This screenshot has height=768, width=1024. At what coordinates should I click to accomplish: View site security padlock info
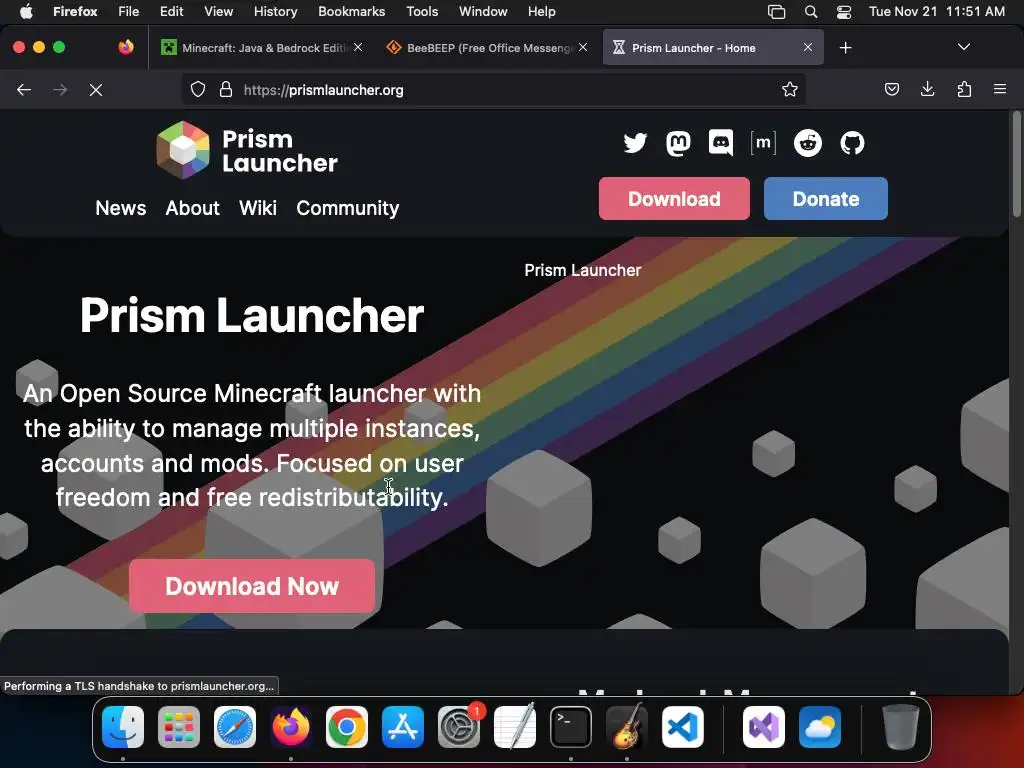(x=226, y=89)
